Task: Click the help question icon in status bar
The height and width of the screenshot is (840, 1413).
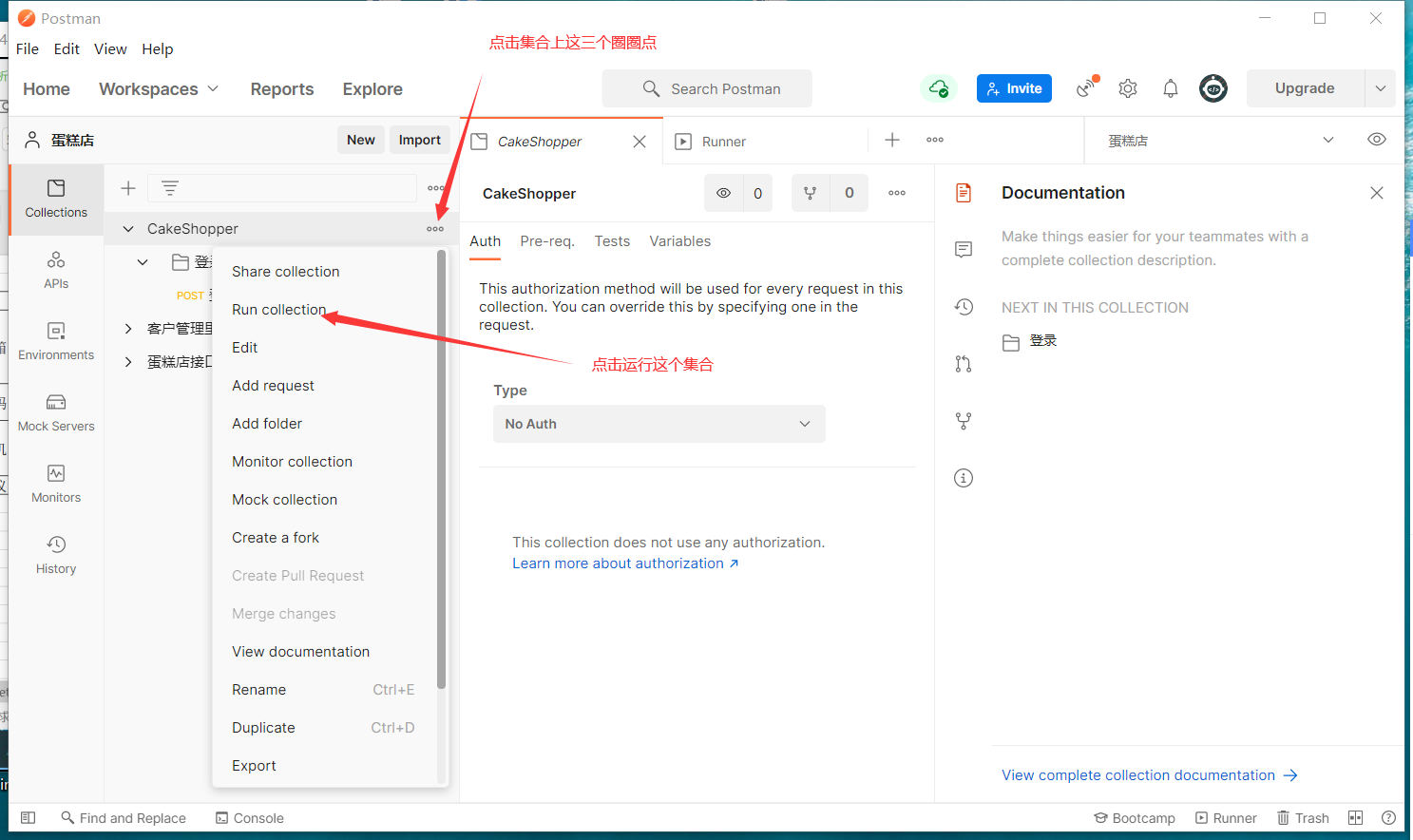Action: coord(1388,818)
